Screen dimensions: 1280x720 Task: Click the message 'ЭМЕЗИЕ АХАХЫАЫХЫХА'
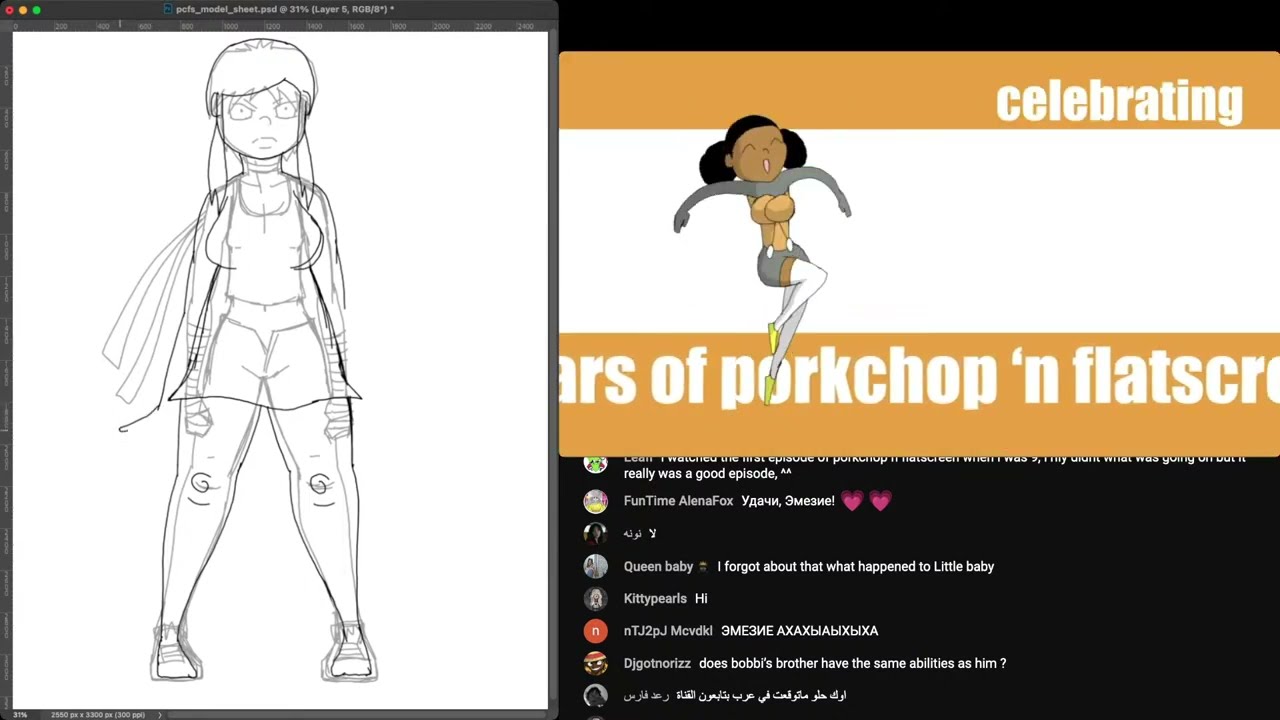799,631
